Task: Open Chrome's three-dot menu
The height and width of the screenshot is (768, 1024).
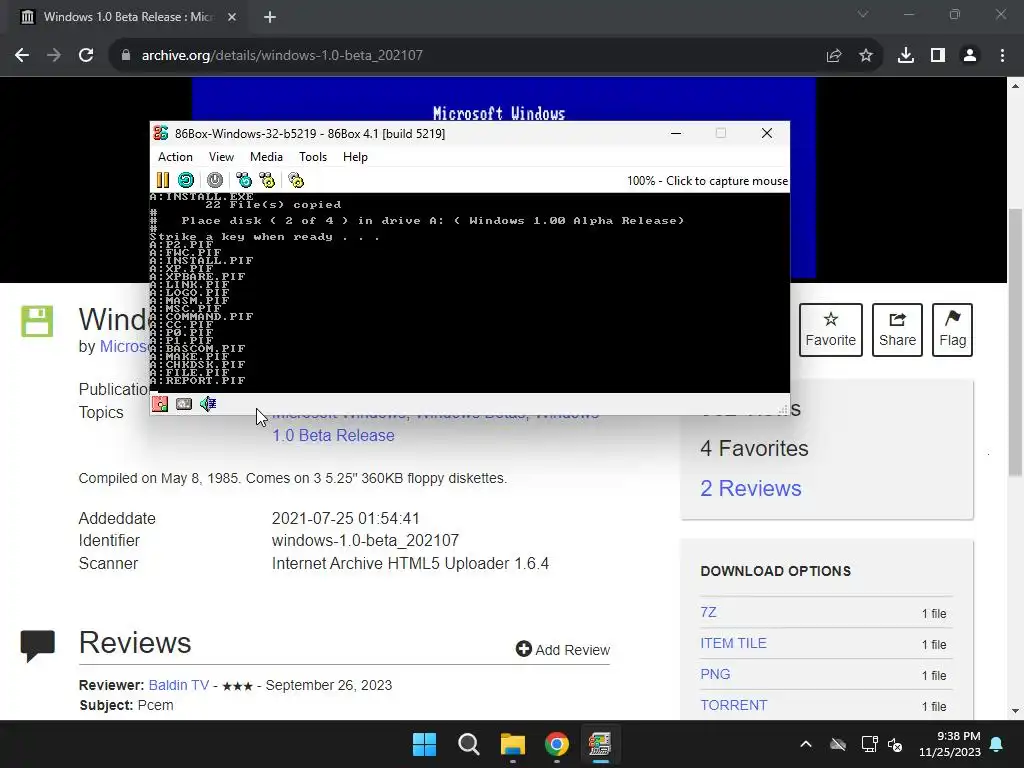Action: pyautogui.click(x=1002, y=56)
